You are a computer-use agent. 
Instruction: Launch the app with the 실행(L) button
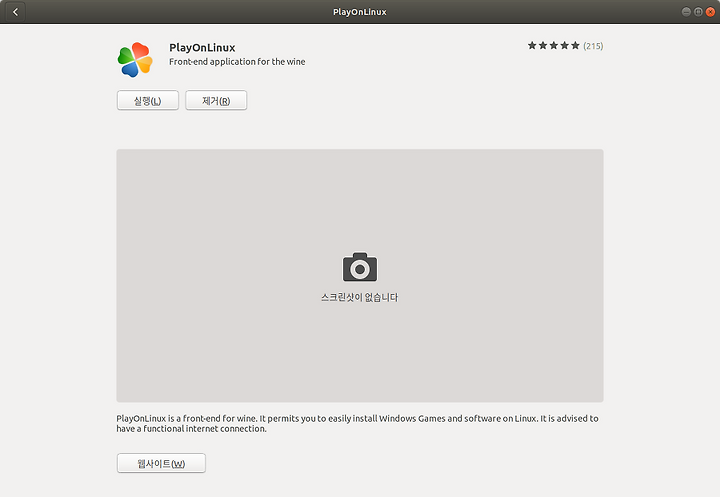(x=147, y=100)
